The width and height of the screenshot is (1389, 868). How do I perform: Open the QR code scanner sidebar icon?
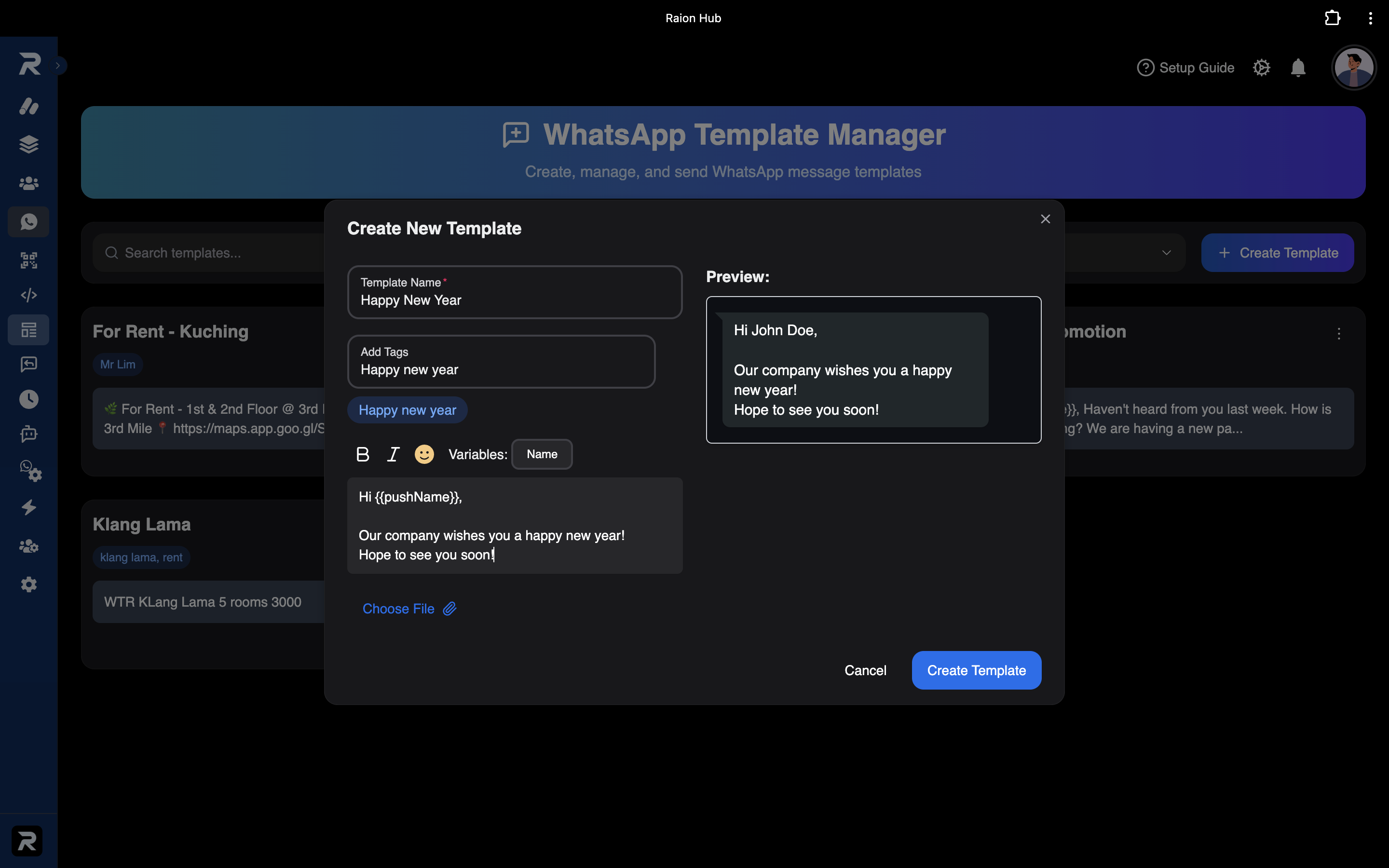pos(29,260)
